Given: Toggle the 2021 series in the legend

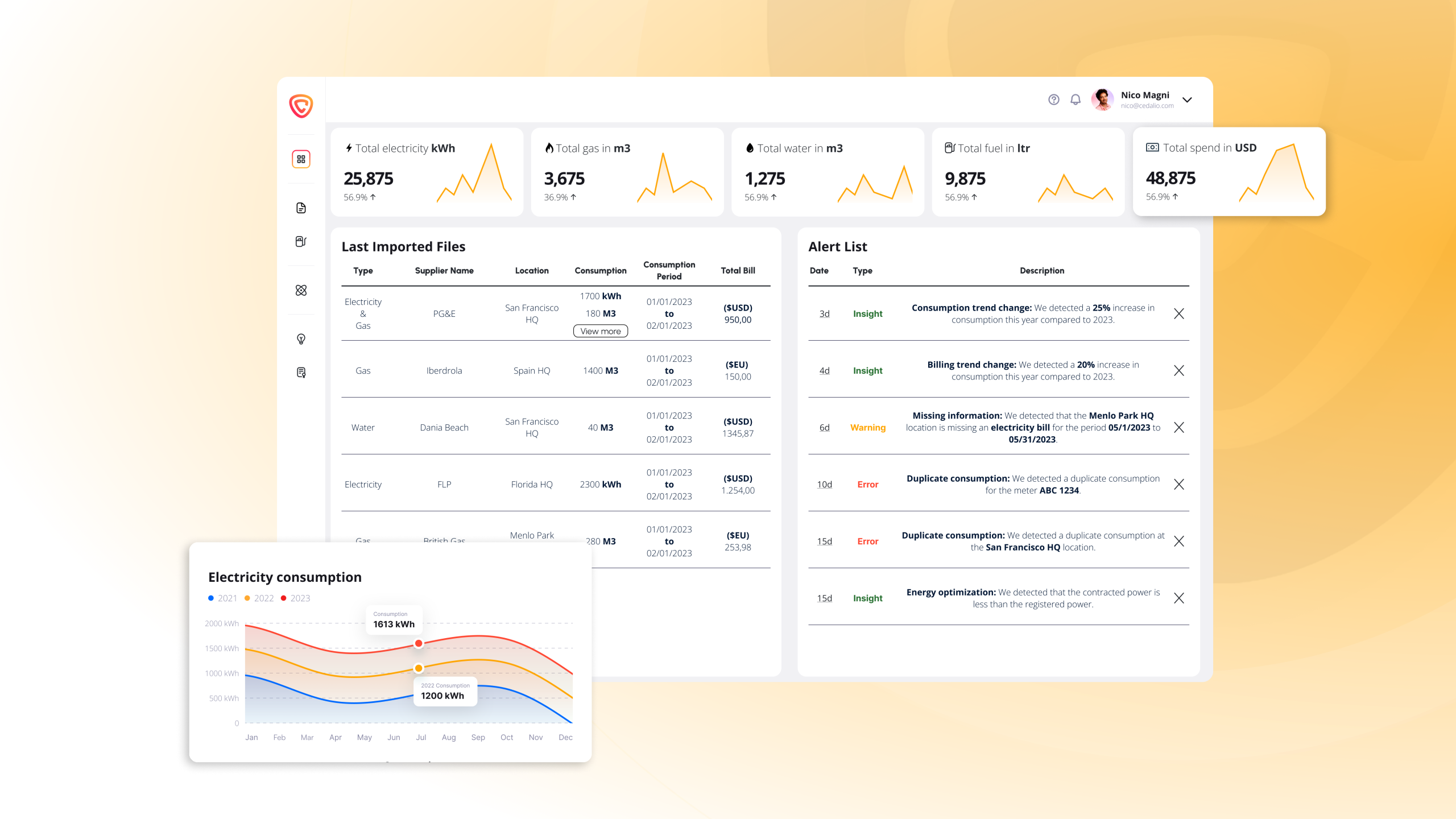Looking at the screenshot, I should click(x=222, y=598).
